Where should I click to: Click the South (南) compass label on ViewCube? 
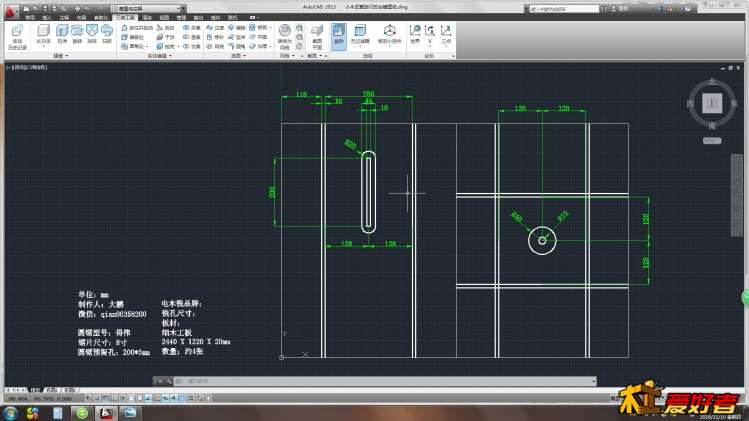coord(712,126)
